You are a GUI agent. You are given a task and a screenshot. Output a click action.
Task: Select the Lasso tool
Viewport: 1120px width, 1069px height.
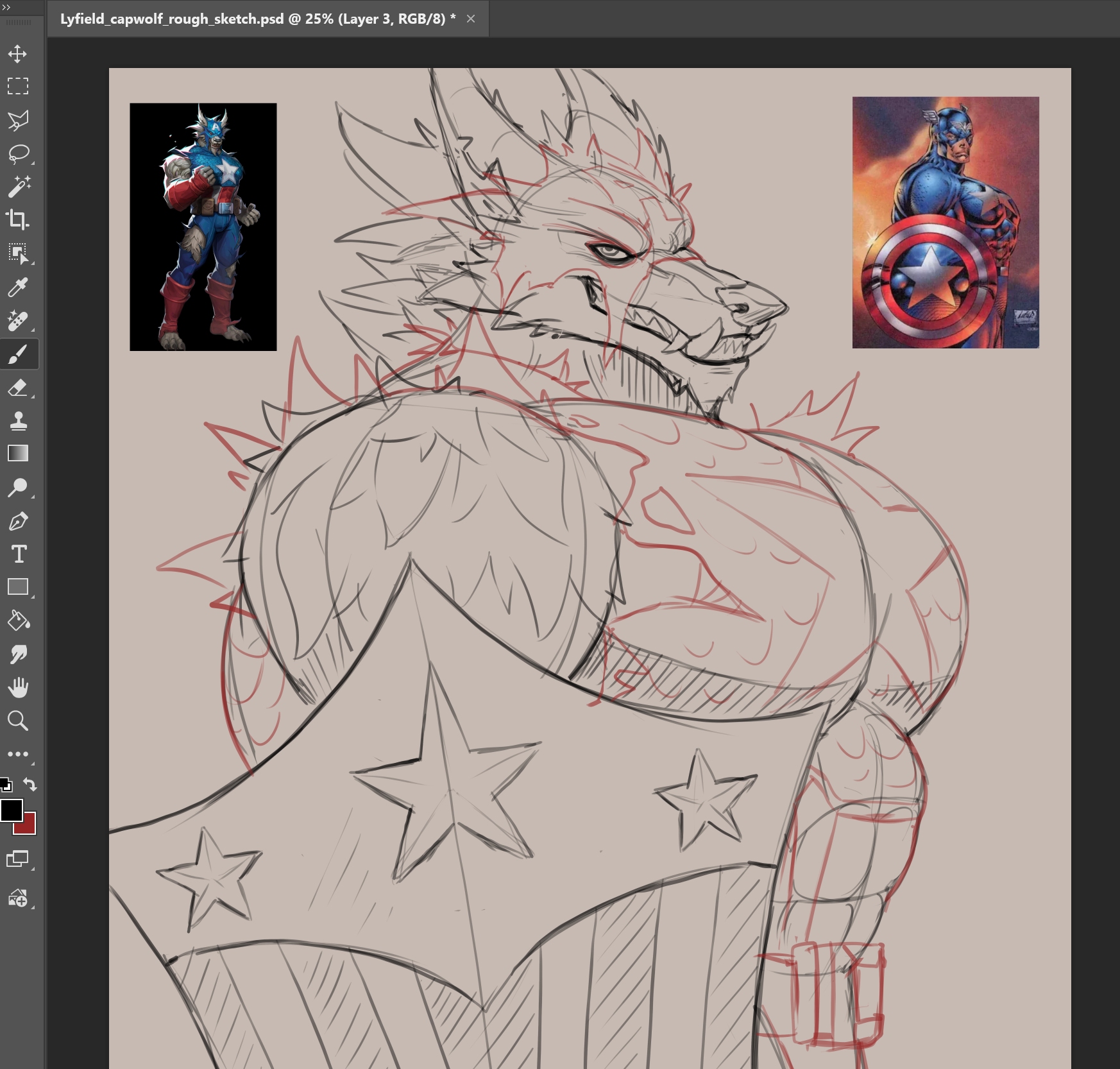tap(18, 153)
